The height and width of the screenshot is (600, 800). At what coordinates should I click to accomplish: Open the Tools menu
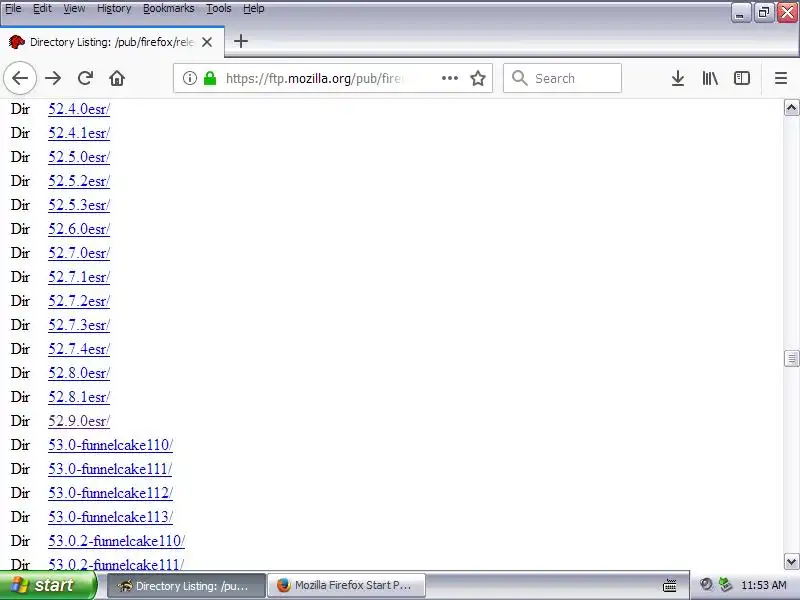point(218,8)
